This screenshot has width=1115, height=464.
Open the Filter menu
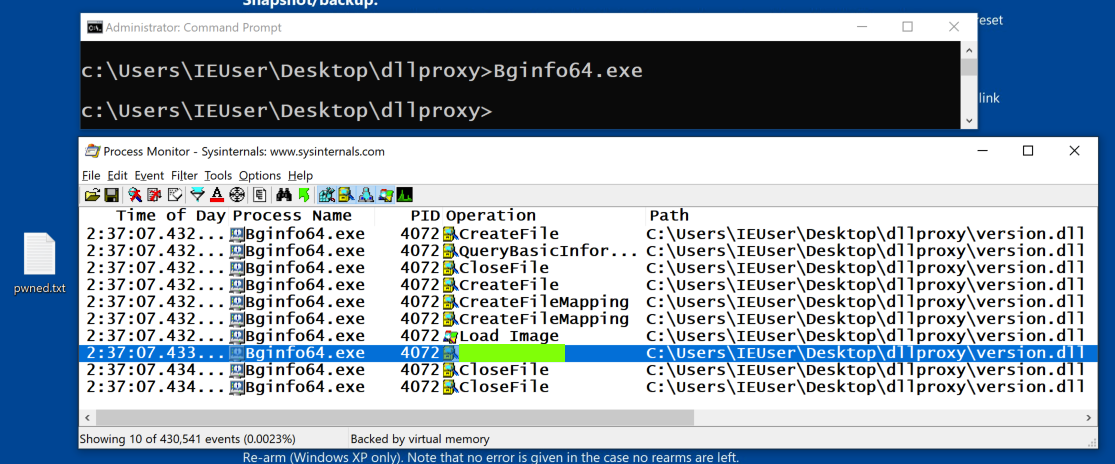pos(184,176)
